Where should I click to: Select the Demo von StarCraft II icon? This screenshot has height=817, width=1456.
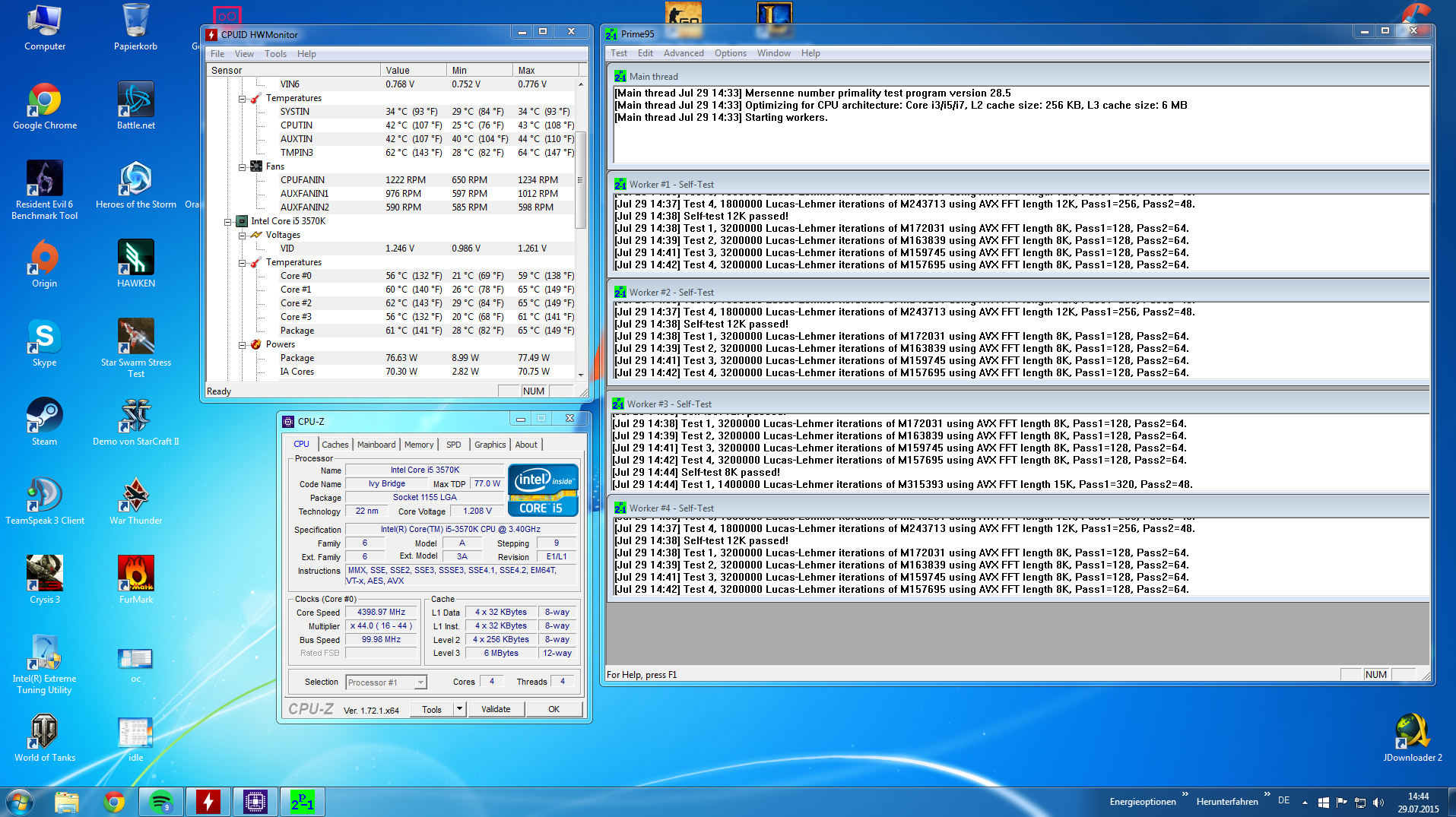(x=135, y=423)
